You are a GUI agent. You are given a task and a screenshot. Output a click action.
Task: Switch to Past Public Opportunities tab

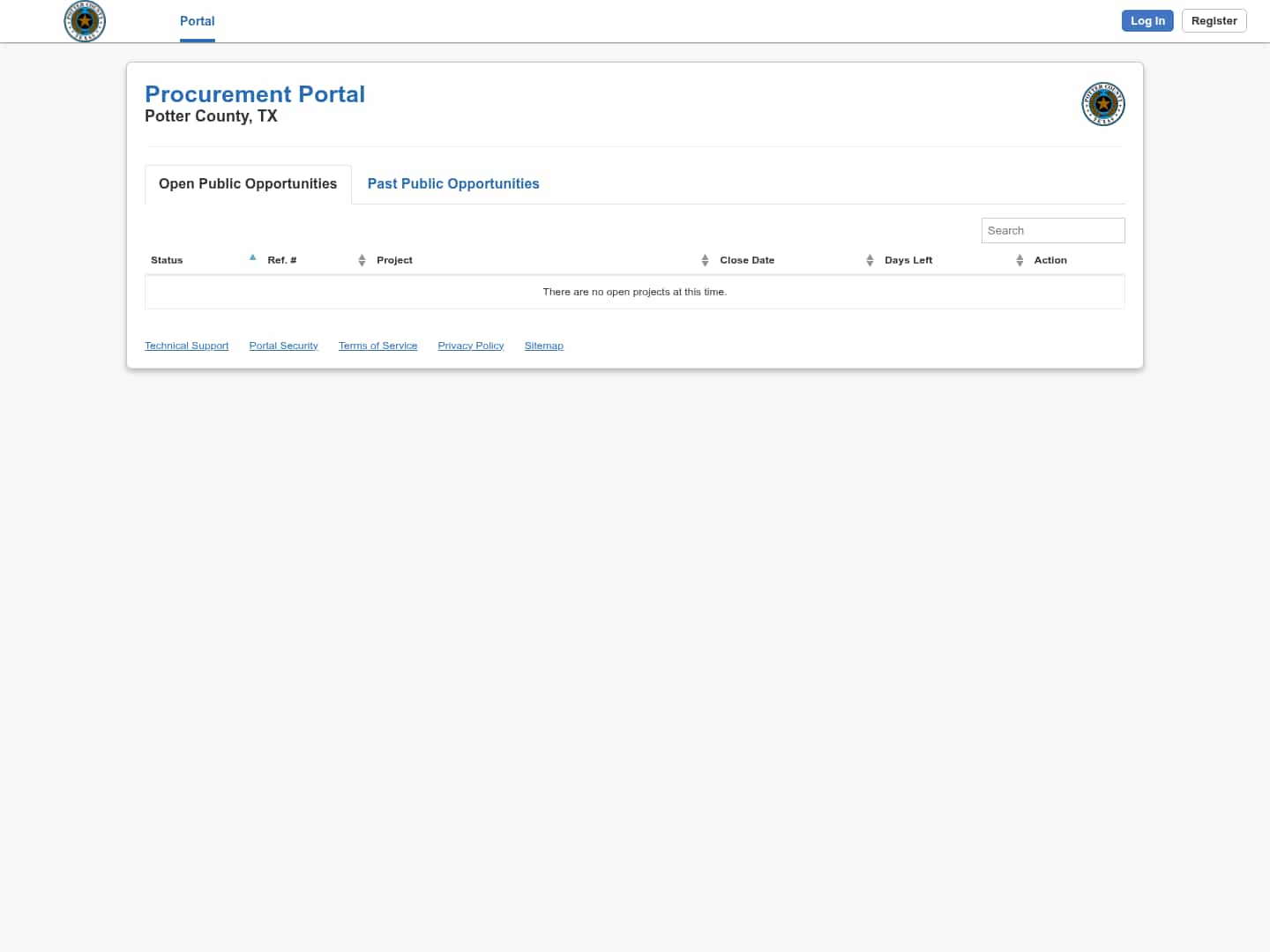pyautogui.click(x=453, y=184)
